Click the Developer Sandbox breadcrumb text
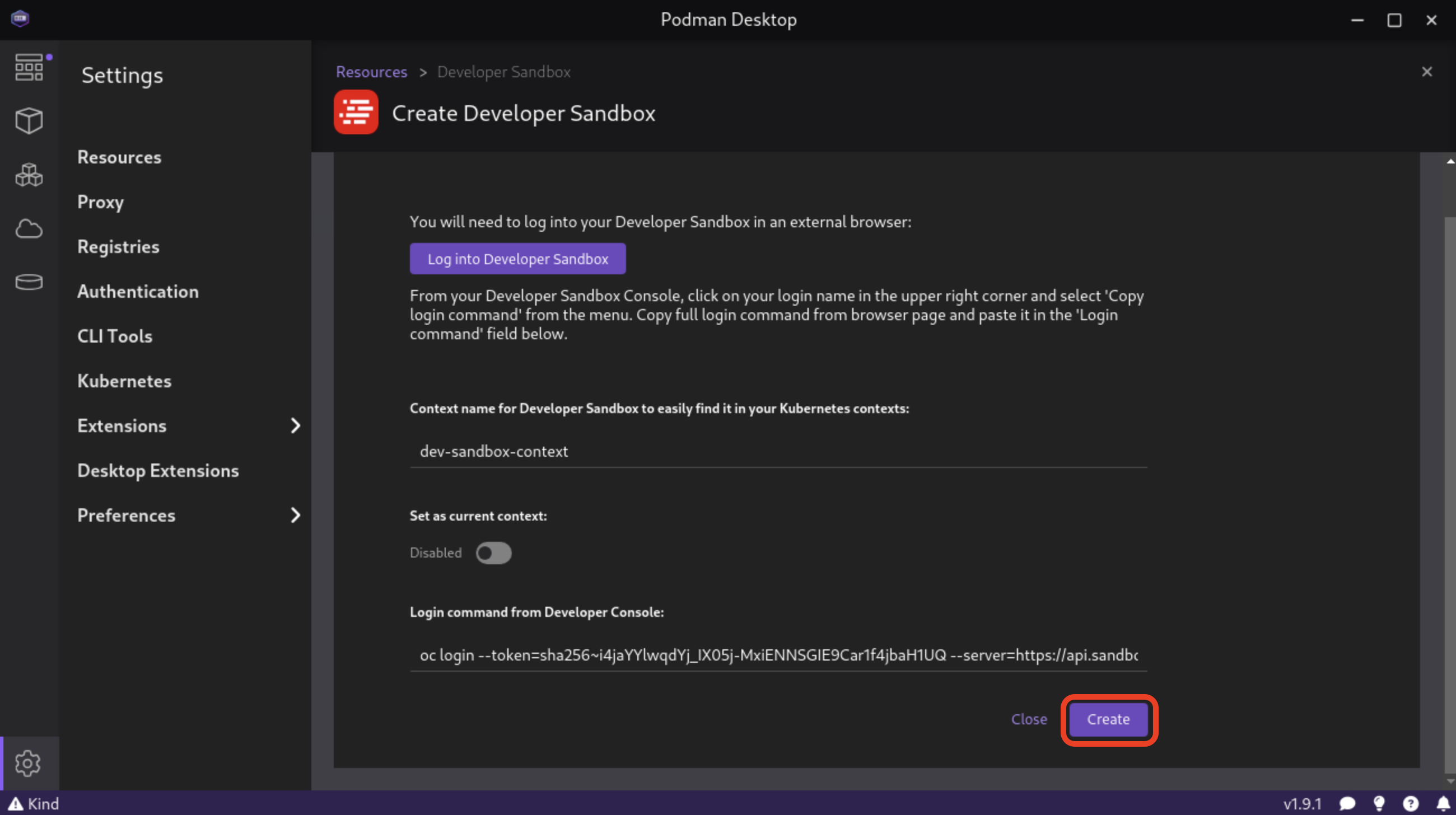The height and width of the screenshot is (815, 1456). point(503,72)
